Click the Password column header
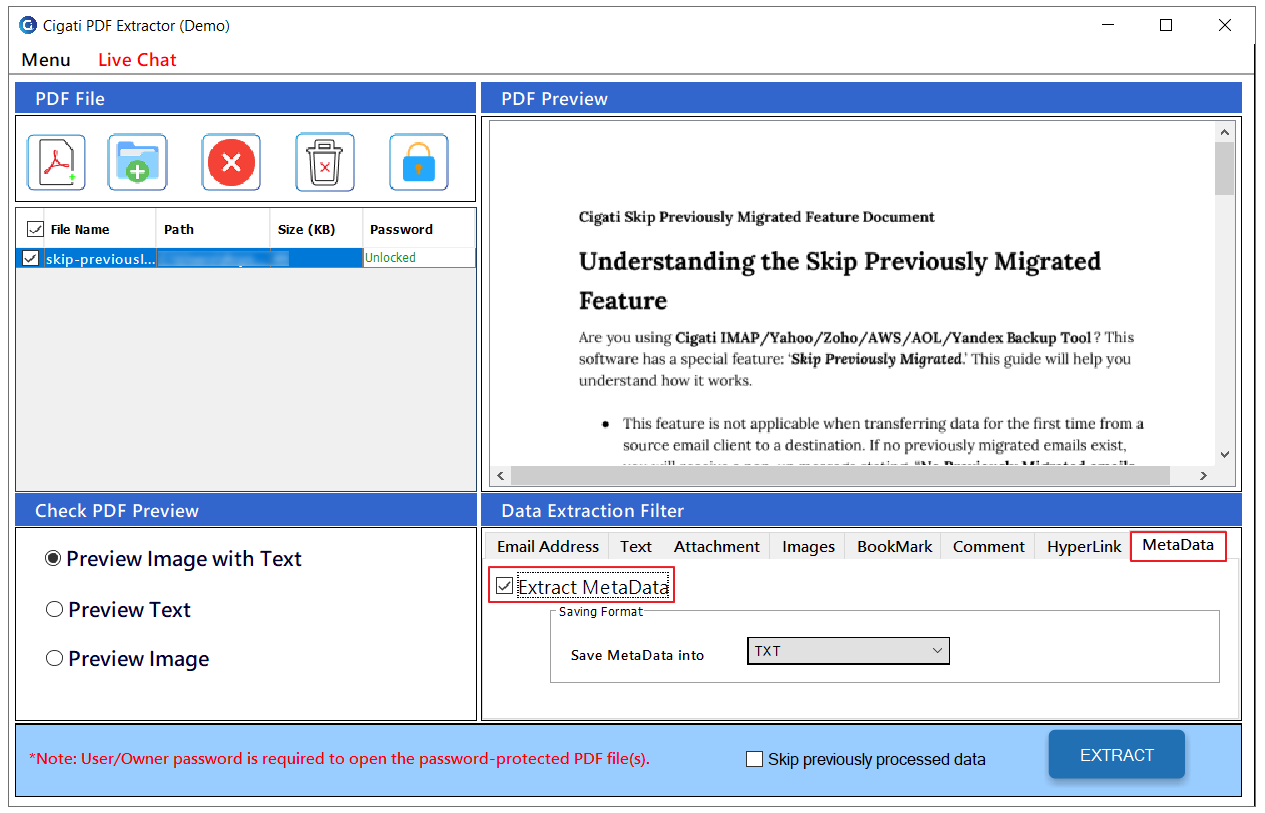The height and width of the screenshot is (813, 1265). tap(419, 229)
